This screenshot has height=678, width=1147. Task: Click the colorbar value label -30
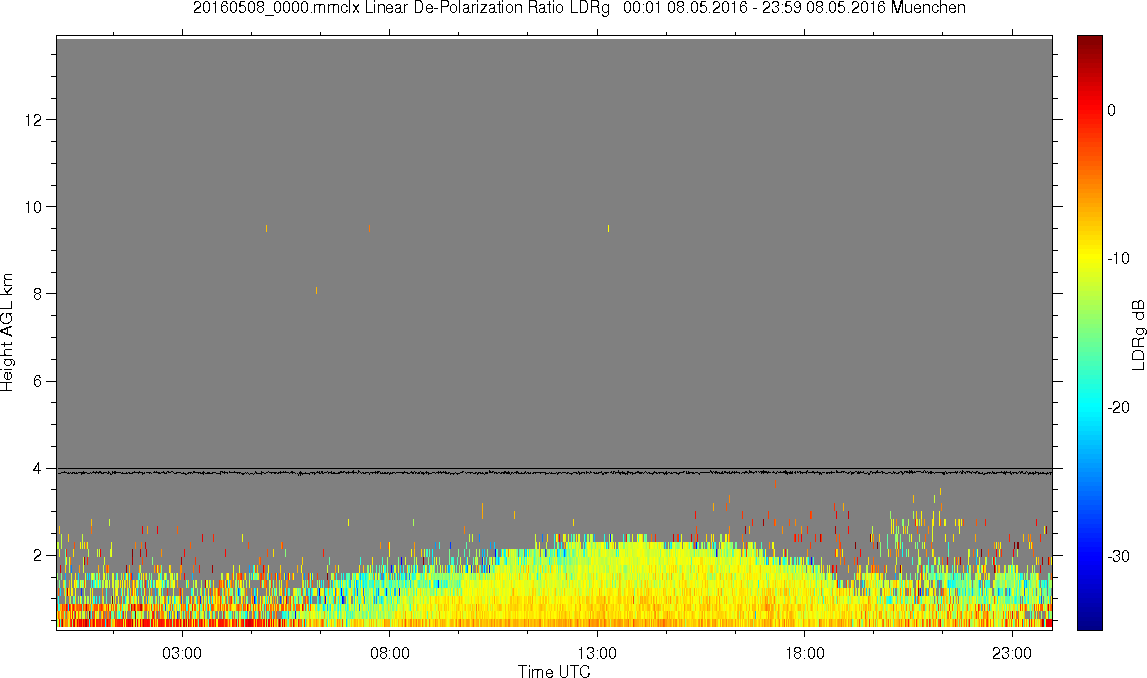click(x=1118, y=557)
